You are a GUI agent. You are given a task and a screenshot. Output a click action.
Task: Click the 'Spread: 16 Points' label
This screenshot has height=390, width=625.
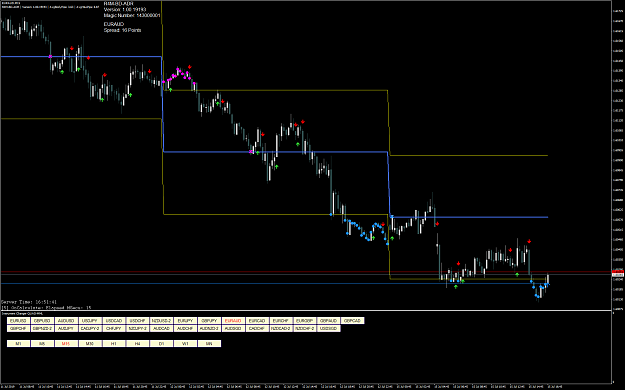(x=122, y=30)
